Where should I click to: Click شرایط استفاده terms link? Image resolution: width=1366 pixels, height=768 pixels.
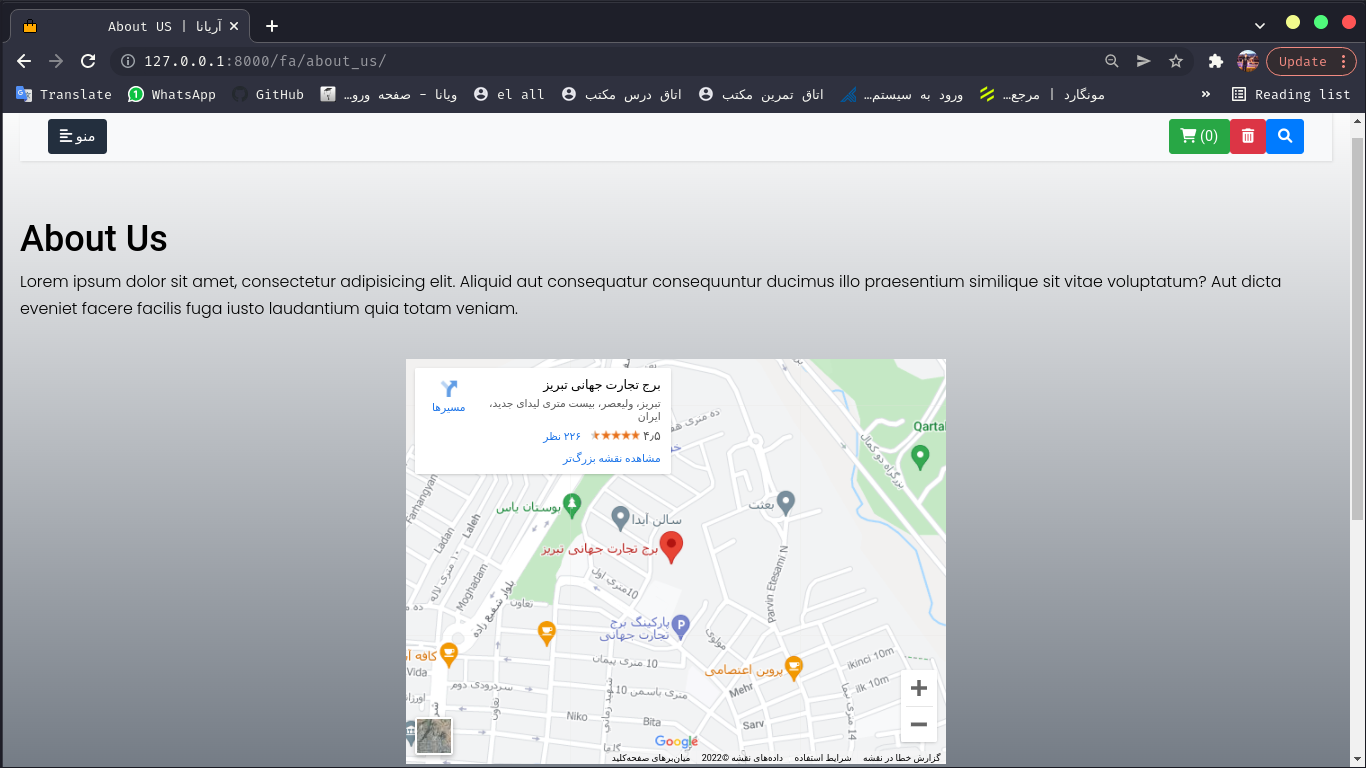[823, 758]
